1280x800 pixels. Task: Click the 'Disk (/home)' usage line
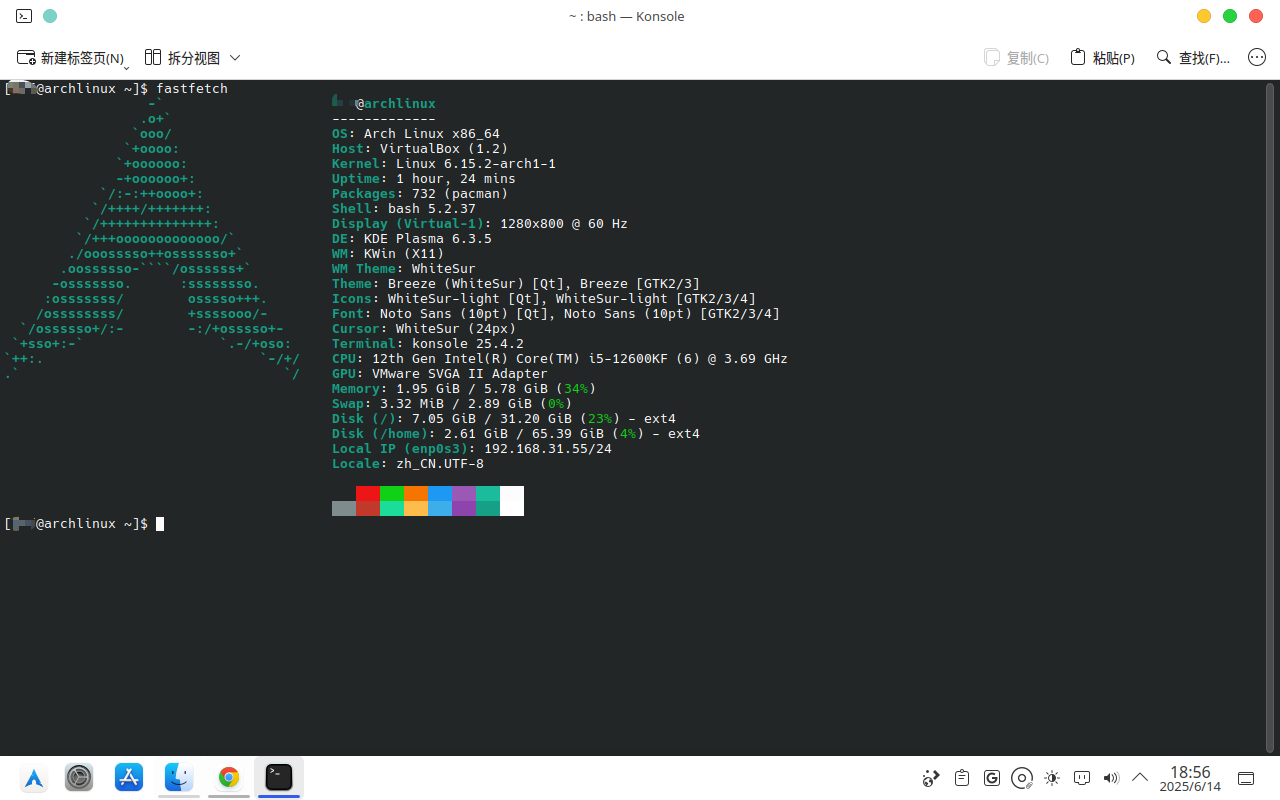coord(516,433)
